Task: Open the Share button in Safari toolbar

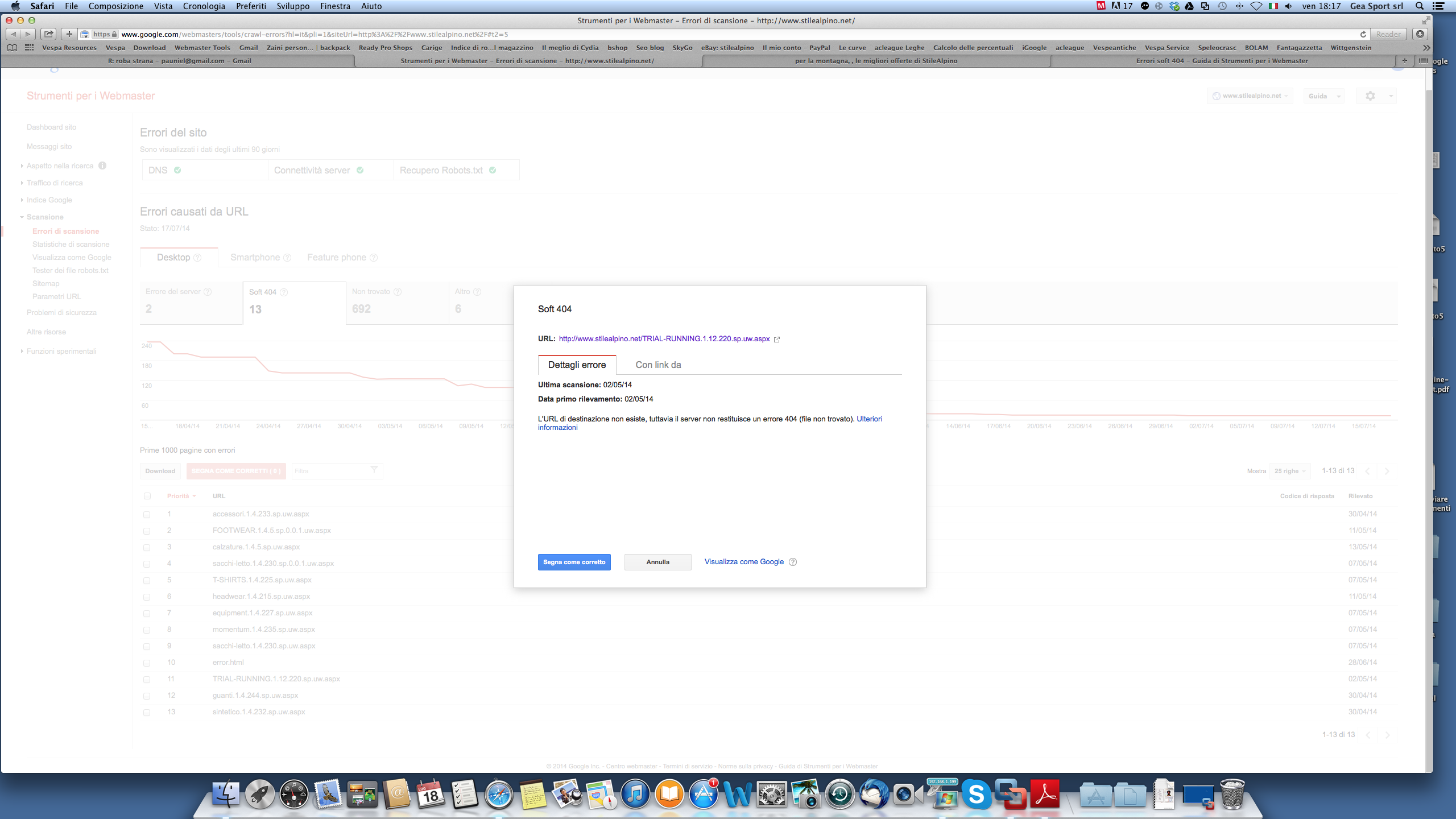Action: (49, 34)
